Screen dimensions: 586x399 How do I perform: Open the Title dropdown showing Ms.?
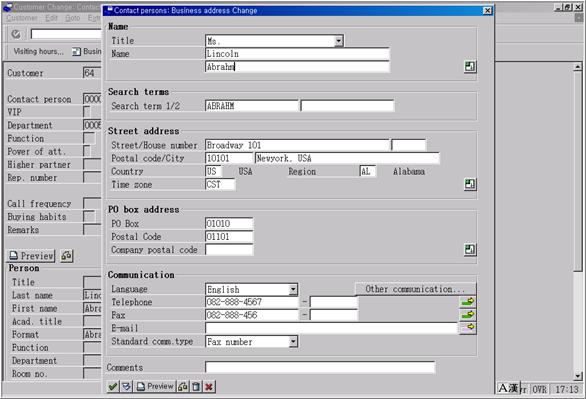click(x=339, y=41)
